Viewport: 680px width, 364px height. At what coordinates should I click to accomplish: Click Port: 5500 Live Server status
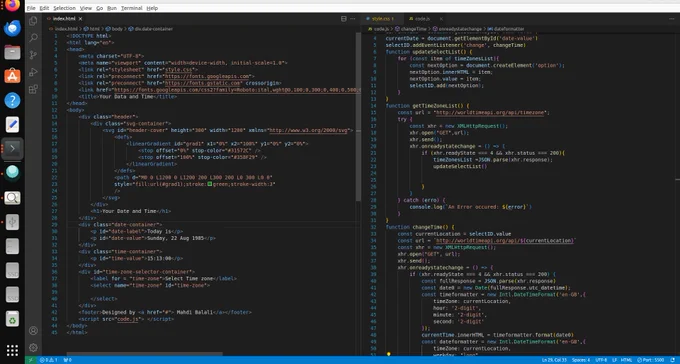(x=651, y=360)
